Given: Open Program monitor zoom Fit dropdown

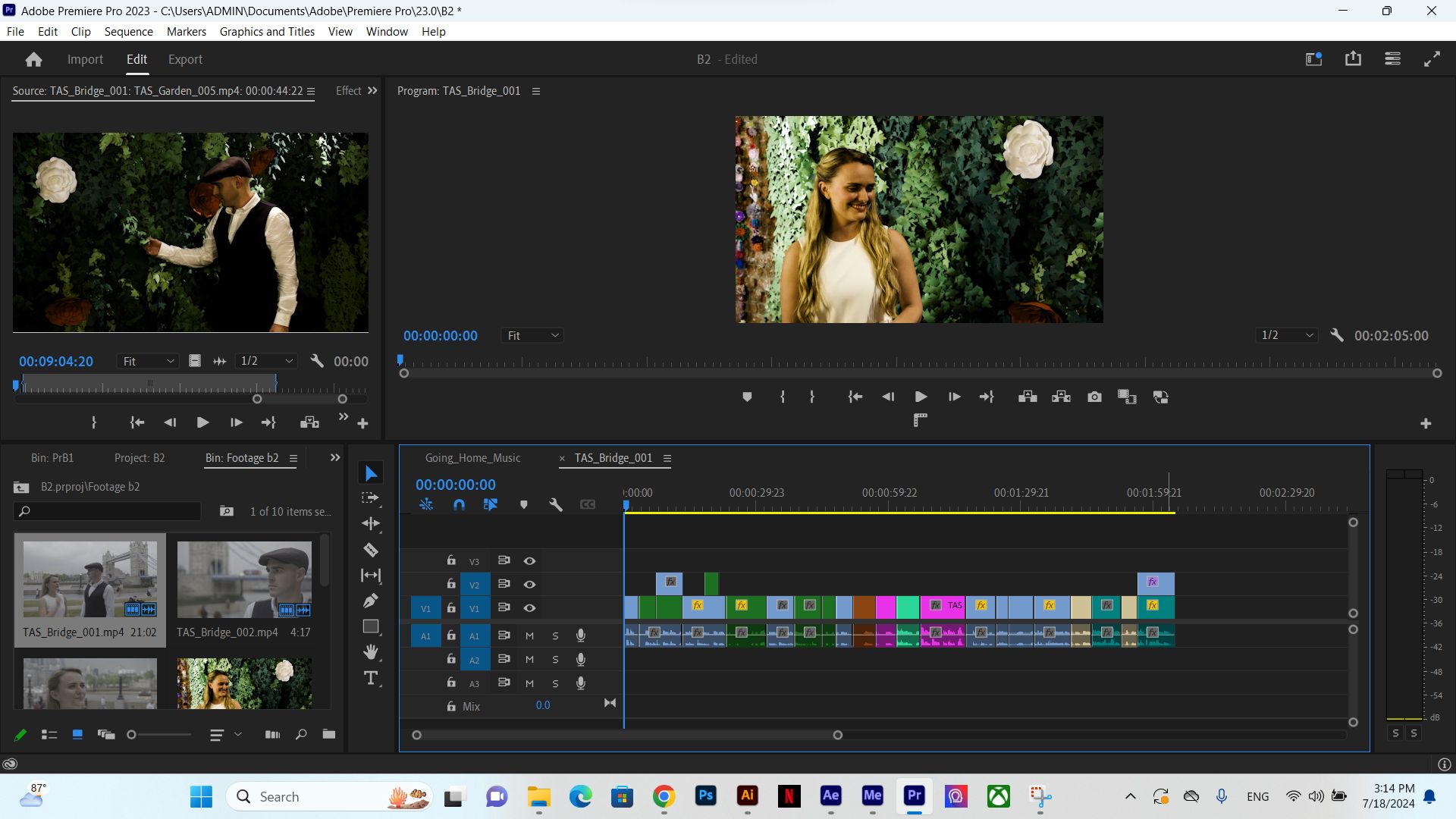Looking at the screenshot, I should 532,335.
